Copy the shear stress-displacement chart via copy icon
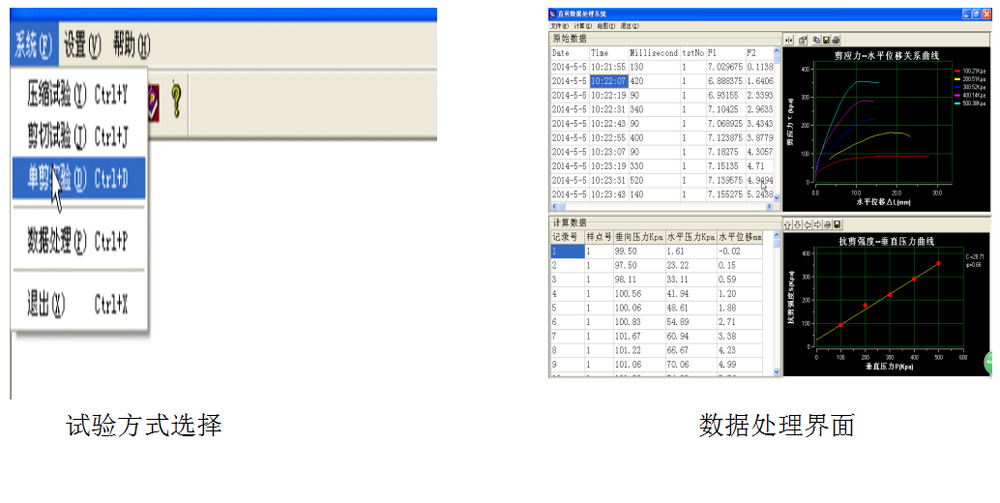Viewport: 1000px width, 503px height. [816, 40]
